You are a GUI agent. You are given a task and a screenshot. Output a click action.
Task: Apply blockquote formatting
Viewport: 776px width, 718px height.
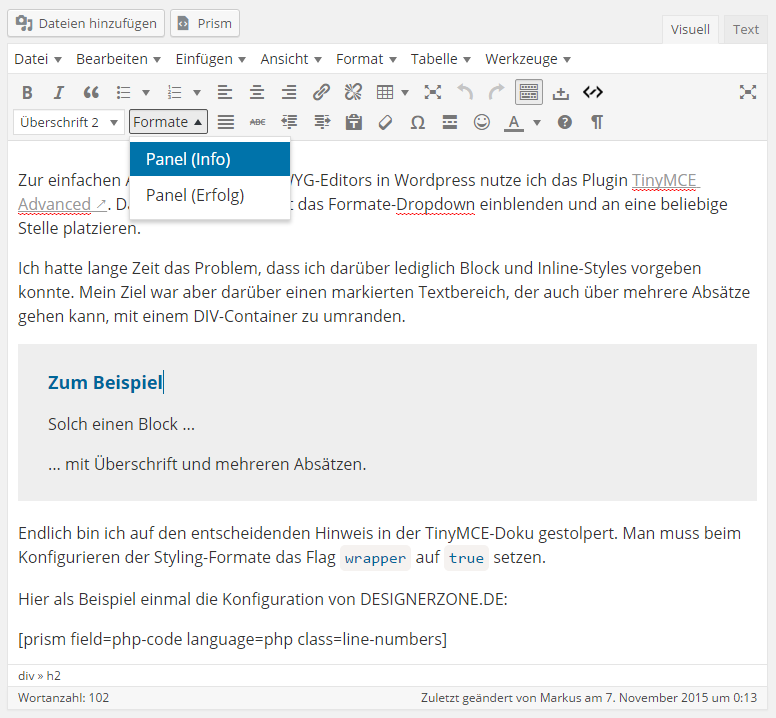point(91,93)
